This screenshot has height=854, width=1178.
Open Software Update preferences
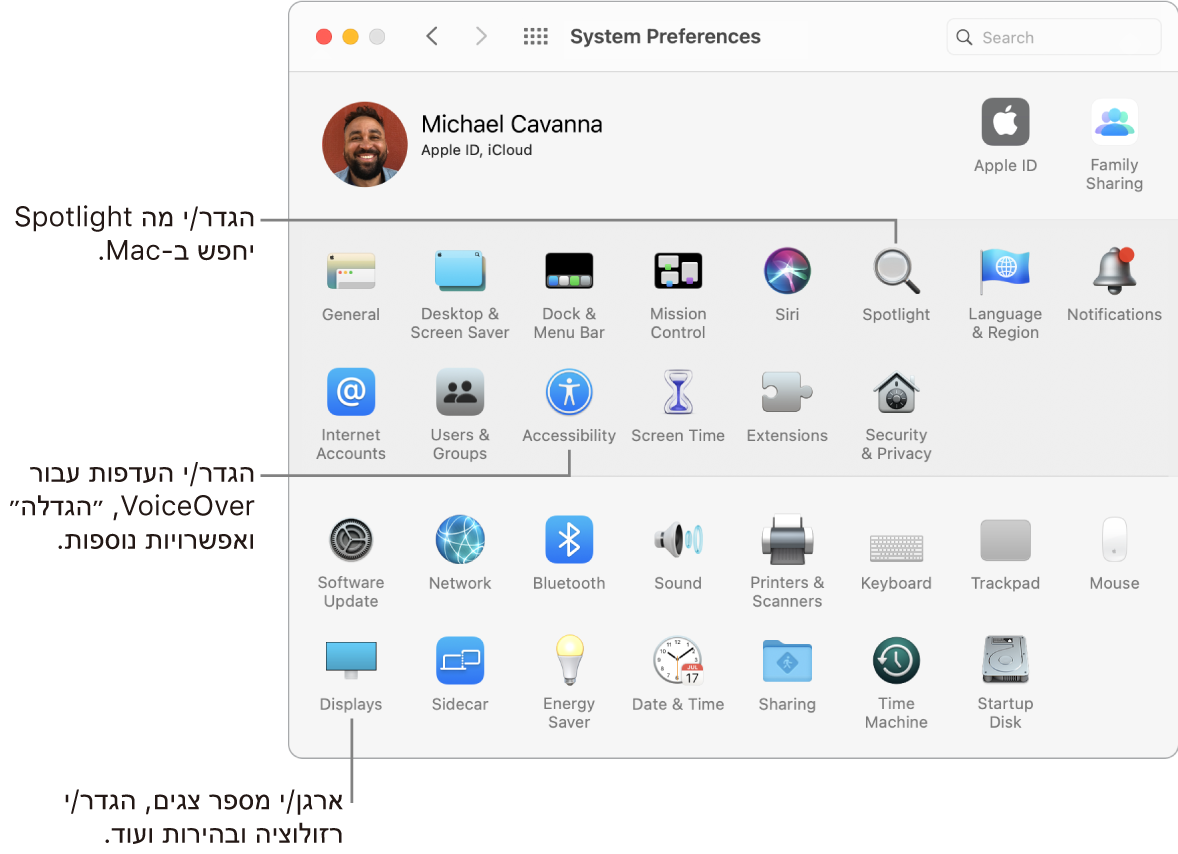point(351,540)
